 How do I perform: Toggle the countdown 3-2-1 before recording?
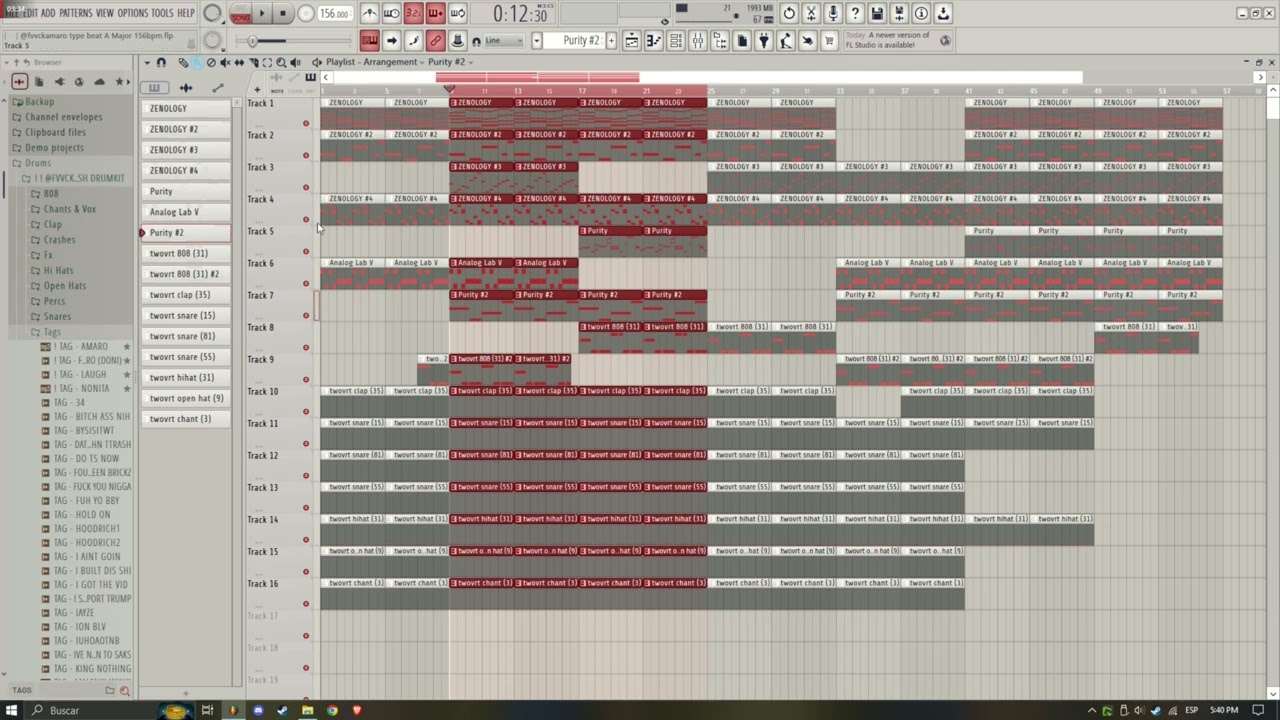click(x=413, y=14)
